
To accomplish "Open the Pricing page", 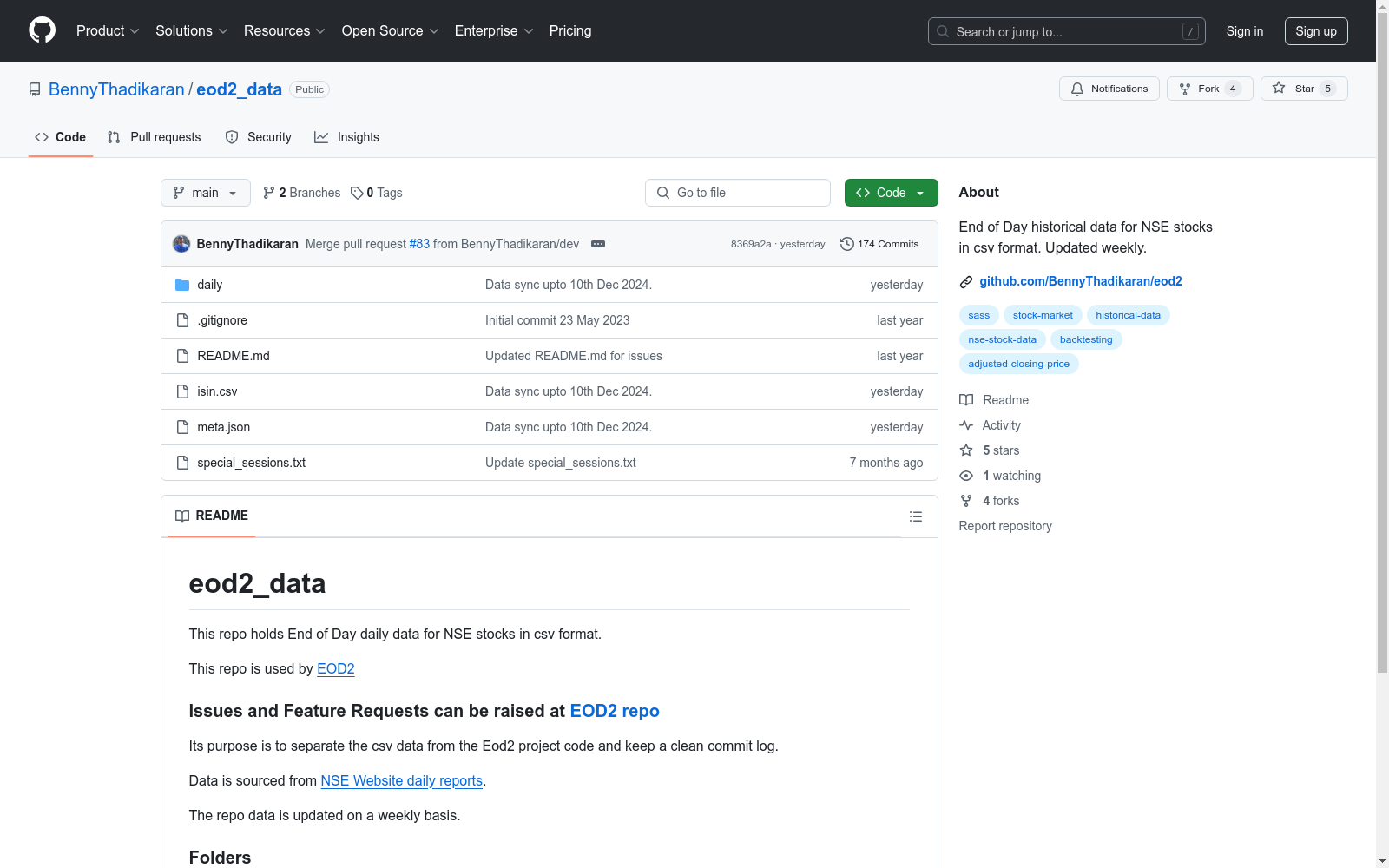I will [x=570, y=31].
